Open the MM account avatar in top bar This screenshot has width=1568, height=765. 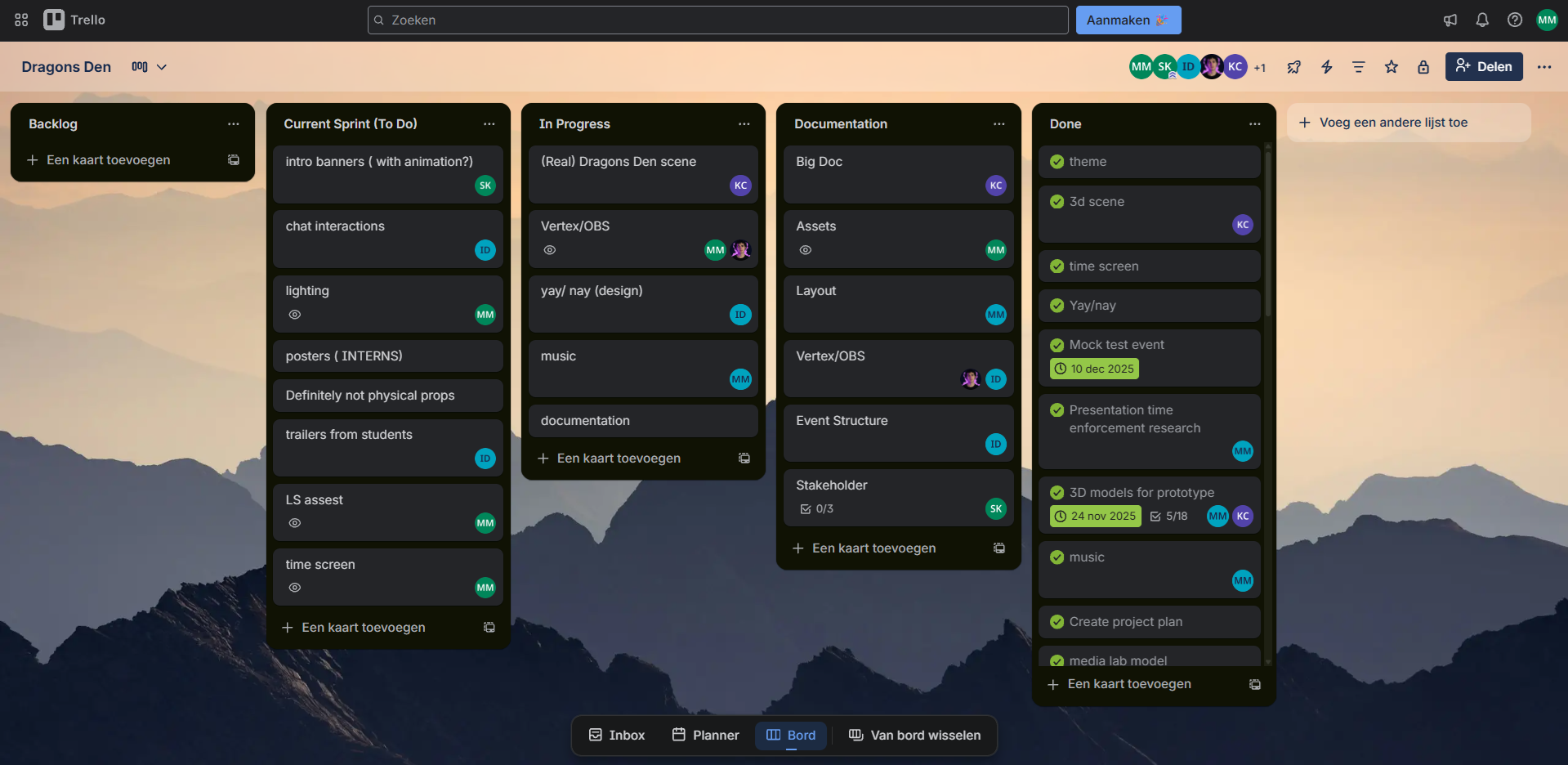pos(1548,20)
